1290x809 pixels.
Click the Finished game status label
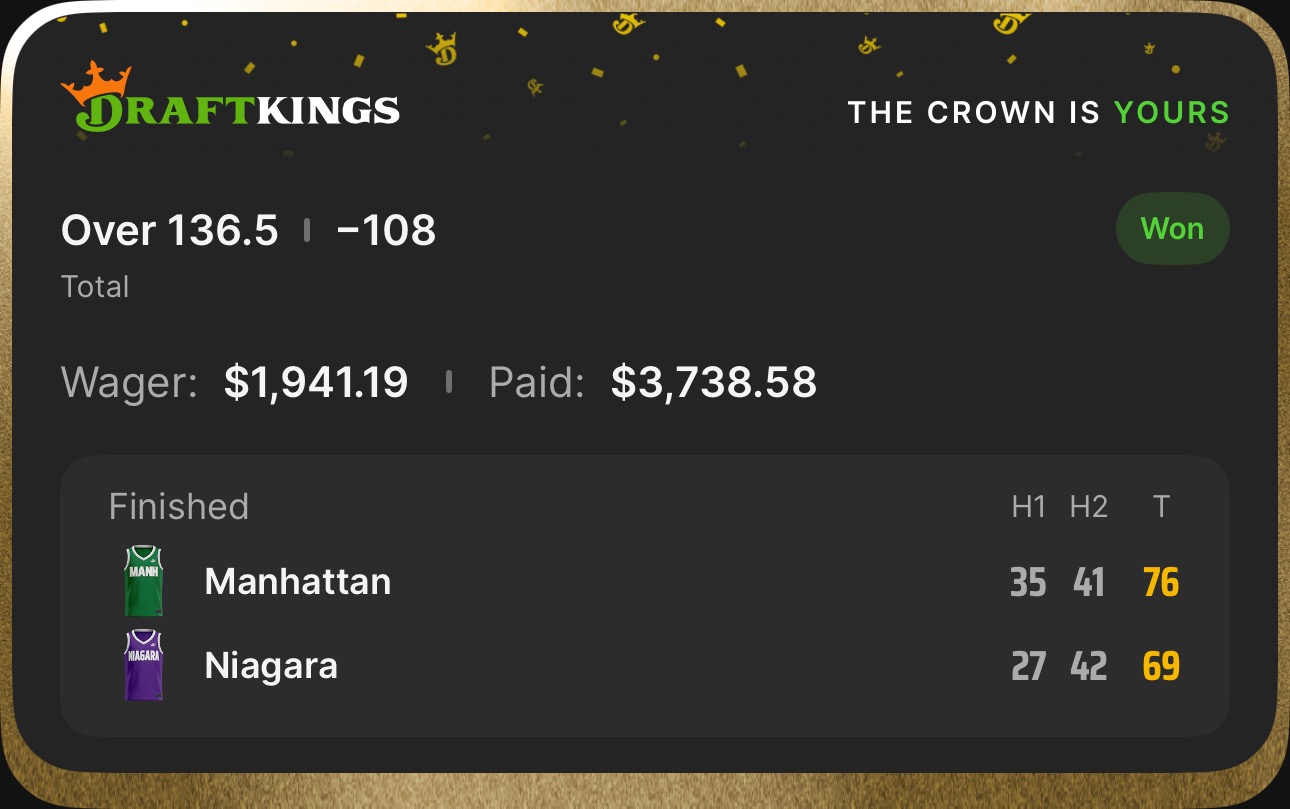click(178, 507)
